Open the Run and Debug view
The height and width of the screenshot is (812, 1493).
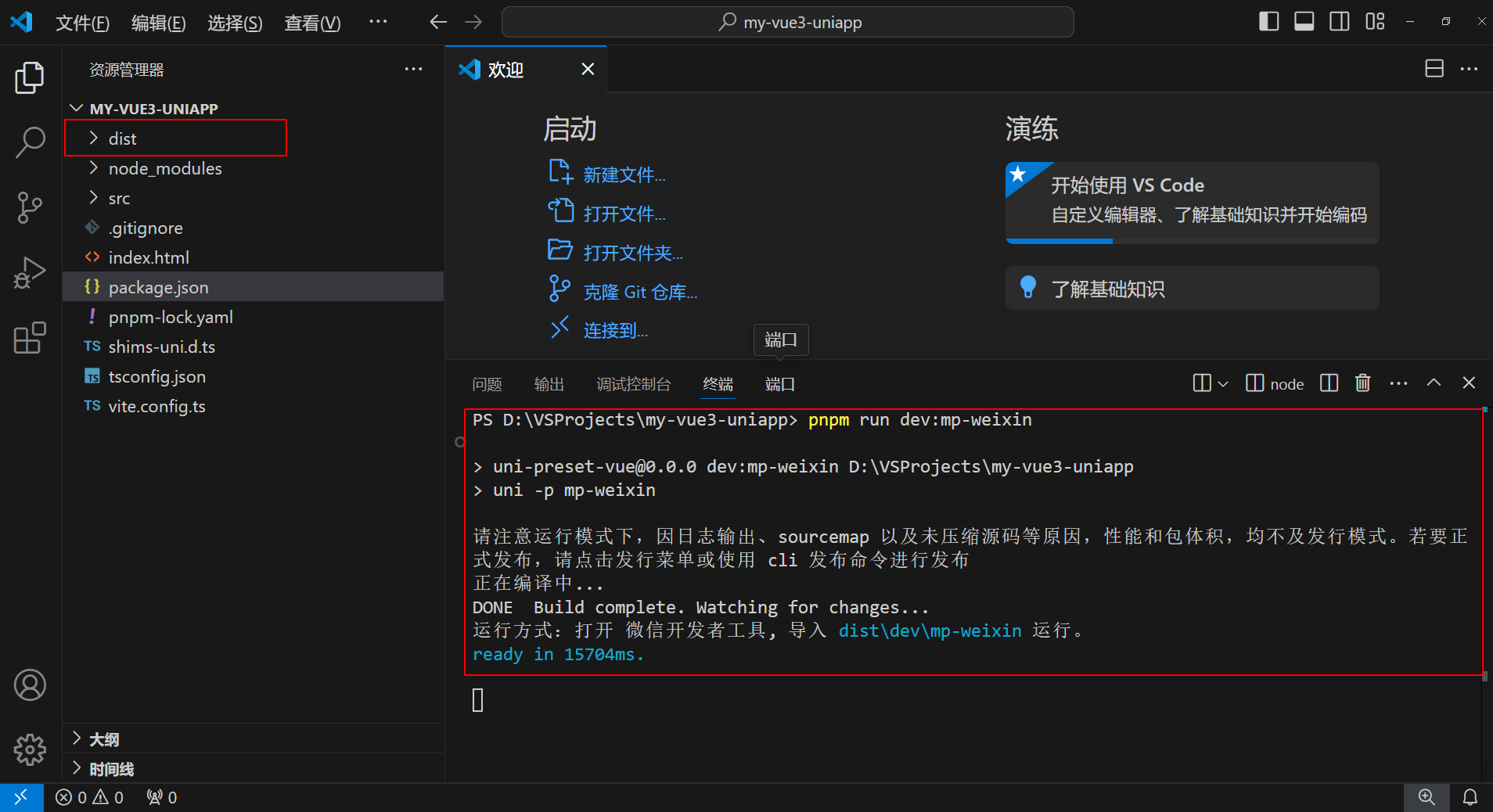[29, 272]
